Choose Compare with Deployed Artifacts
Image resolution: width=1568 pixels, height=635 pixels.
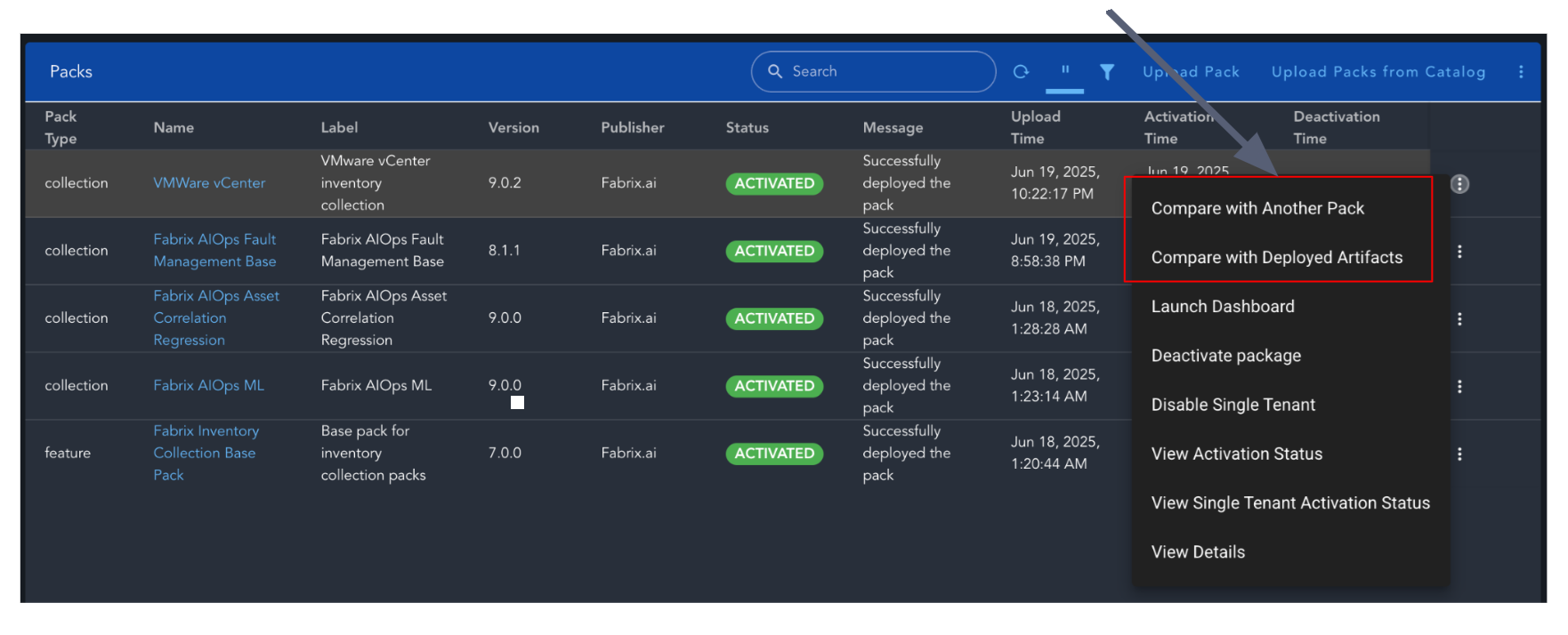[1276, 257]
